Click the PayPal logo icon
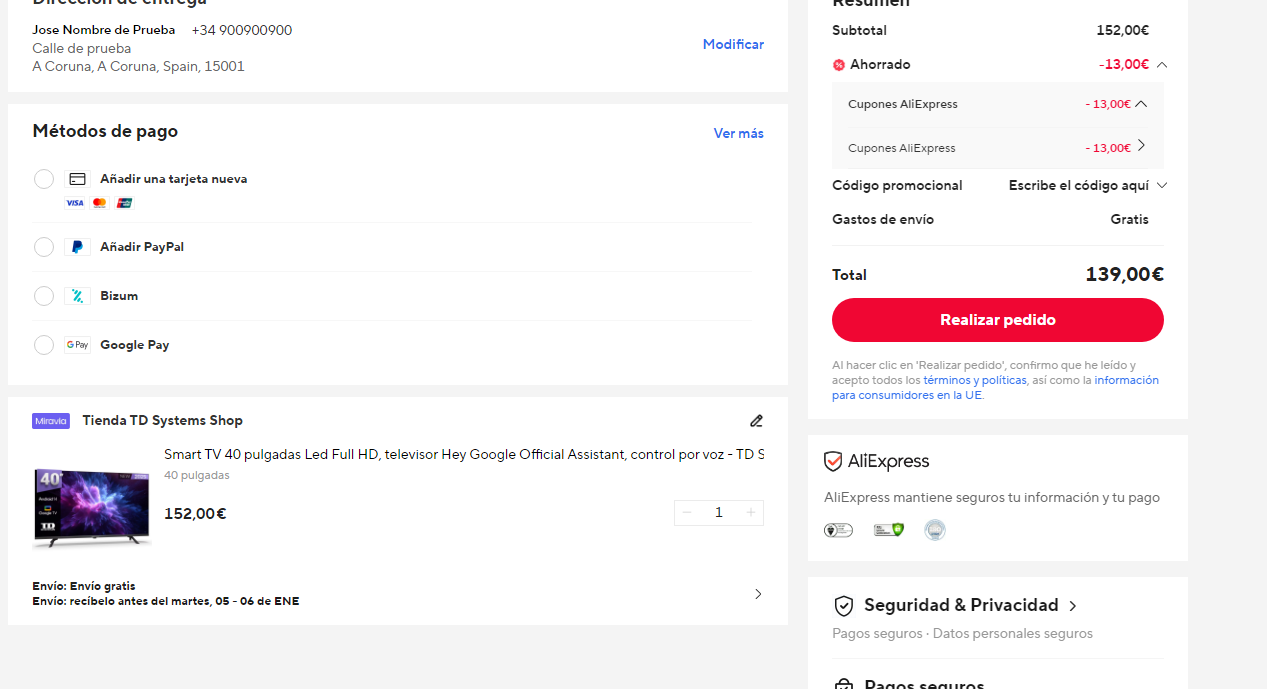 tap(77, 247)
